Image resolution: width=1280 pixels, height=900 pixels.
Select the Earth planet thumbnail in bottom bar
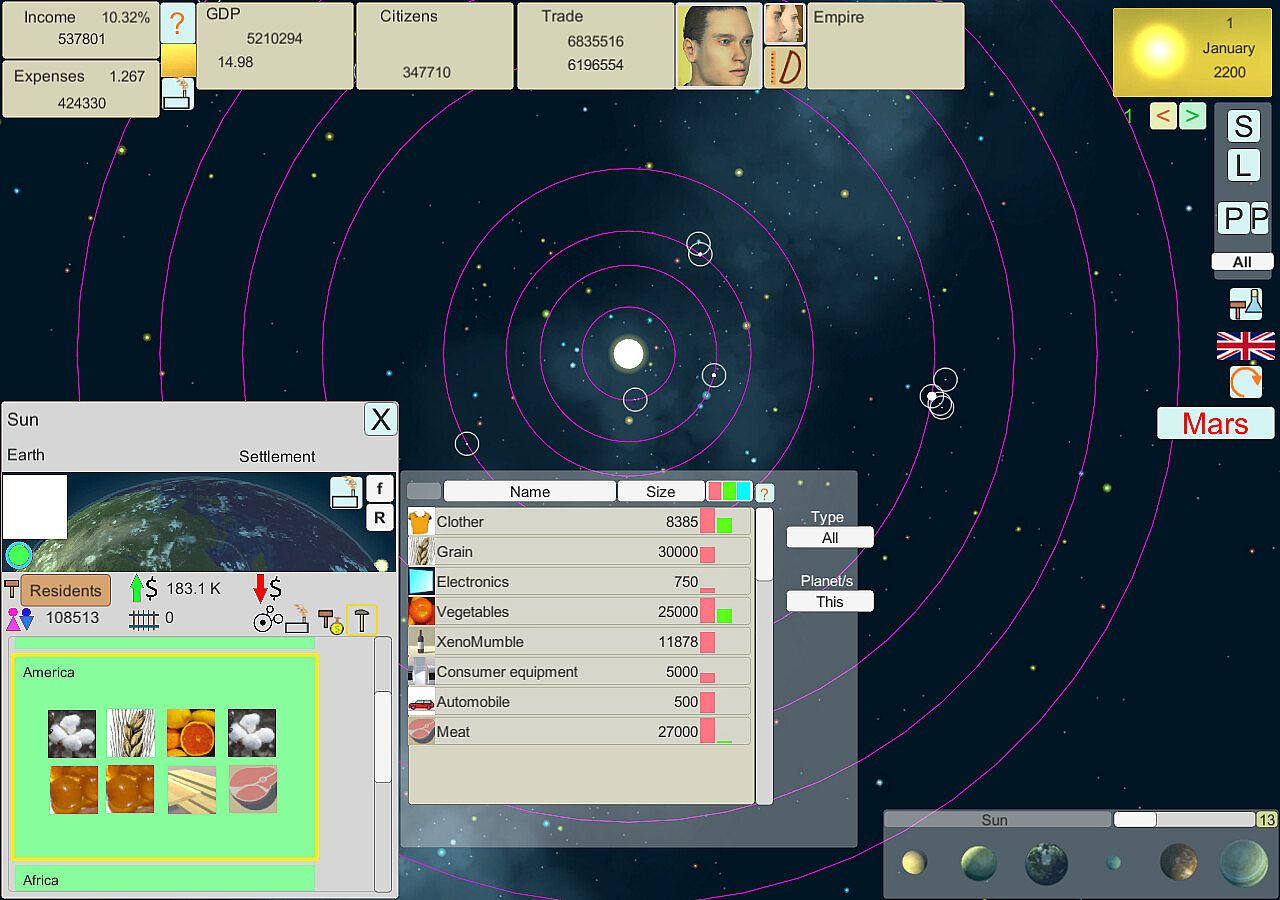1046,863
